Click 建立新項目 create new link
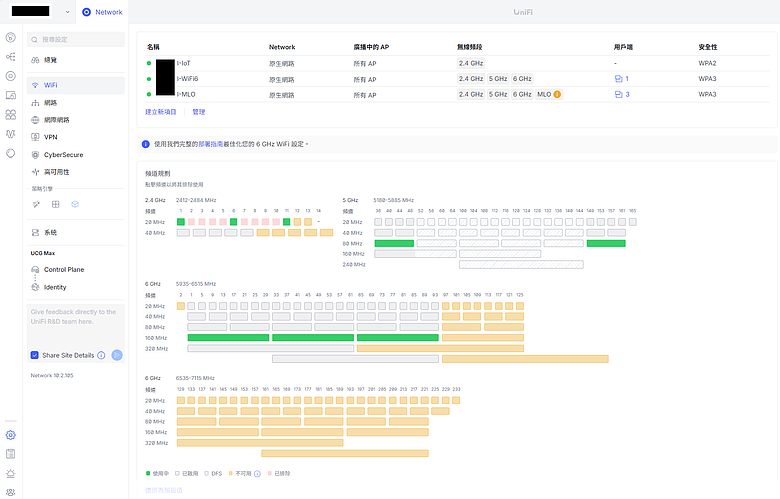Screen dimensions: 780x499 tap(161, 112)
